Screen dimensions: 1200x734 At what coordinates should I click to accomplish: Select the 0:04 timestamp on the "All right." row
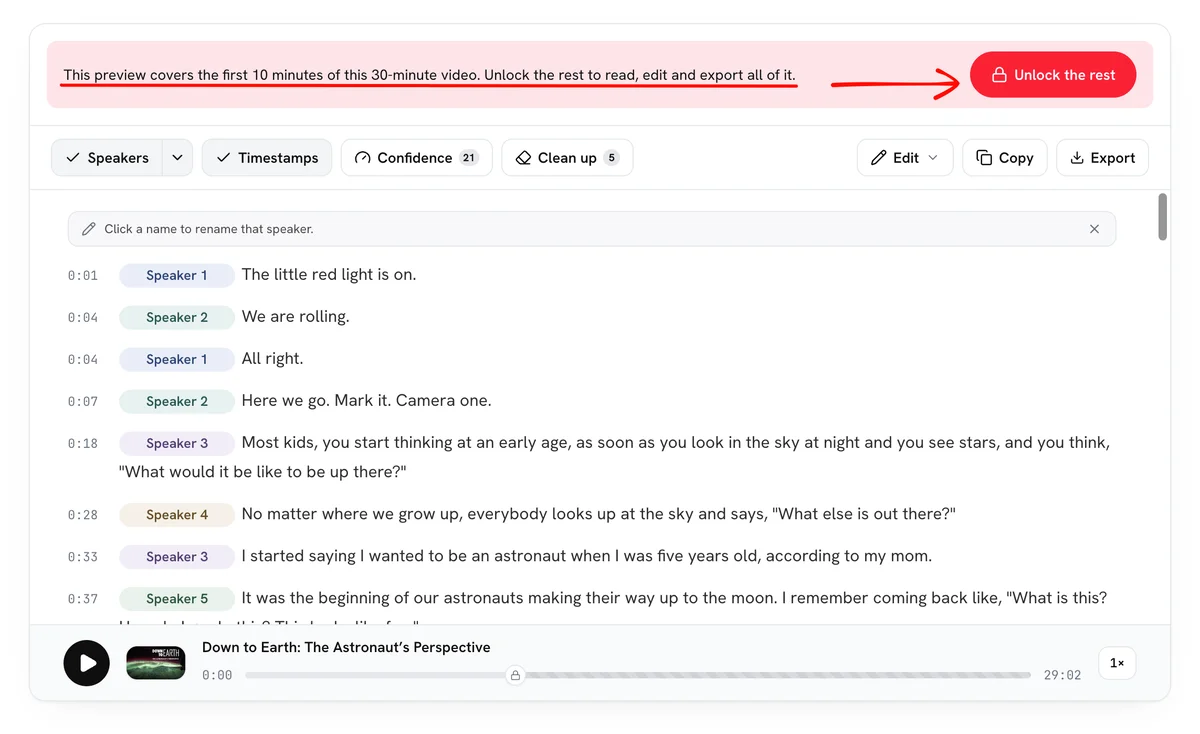[x=83, y=359]
